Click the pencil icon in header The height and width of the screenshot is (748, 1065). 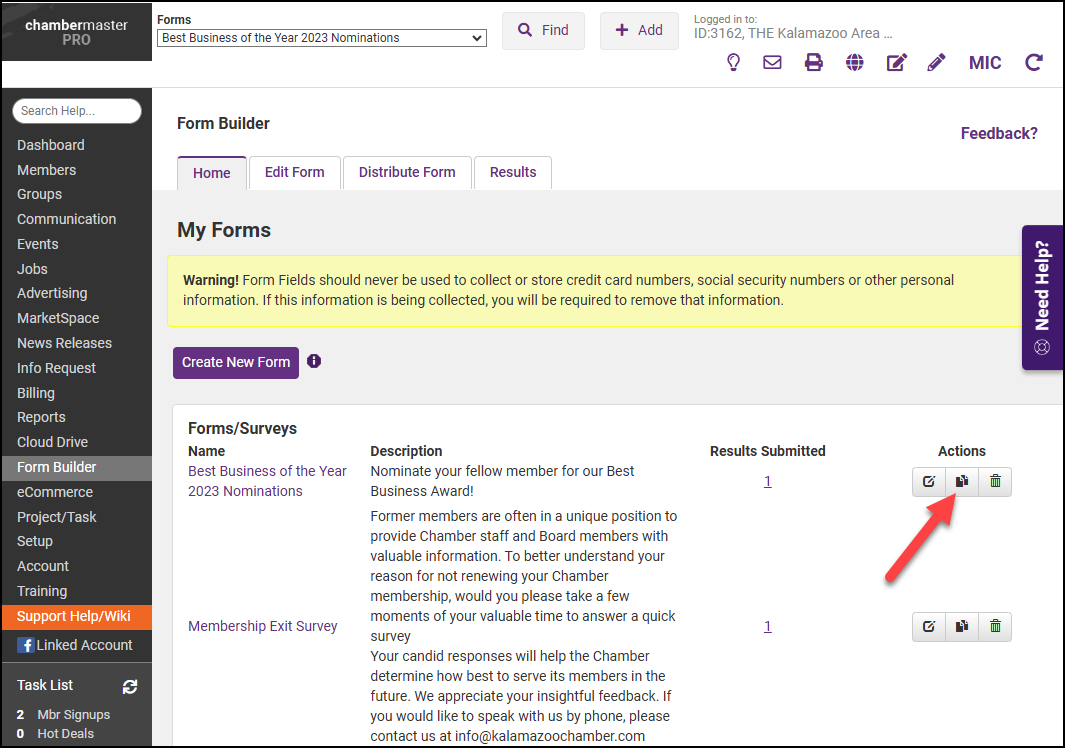pos(936,63)
